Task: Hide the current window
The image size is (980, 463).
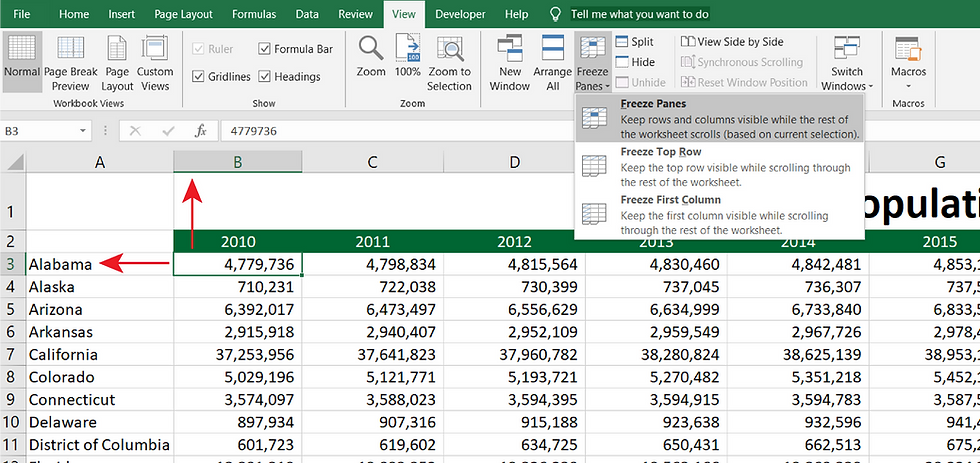Action: click(635, 62)
